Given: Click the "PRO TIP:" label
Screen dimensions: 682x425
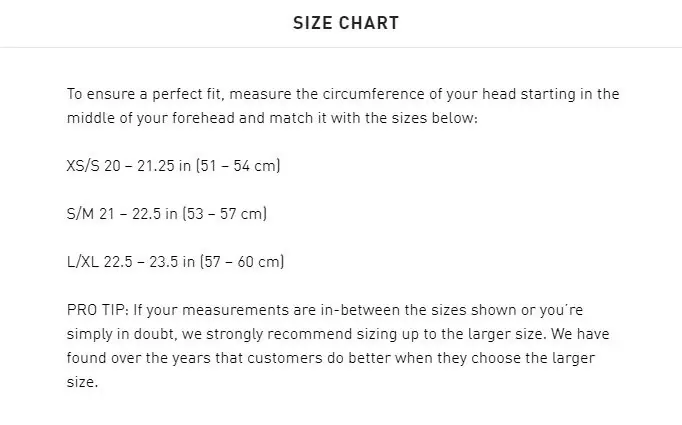Looking at the screenshot, I should pyautogui.click(x=95, y=310).
